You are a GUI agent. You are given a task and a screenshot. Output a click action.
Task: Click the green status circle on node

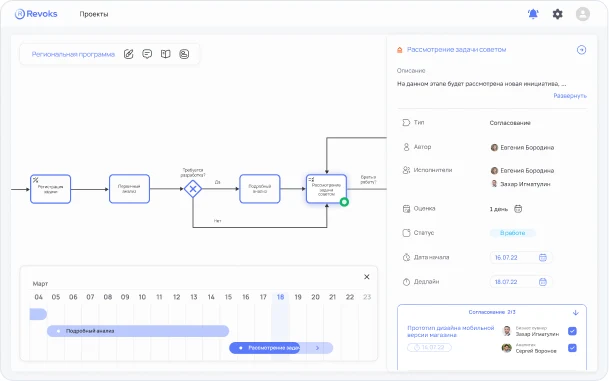pos(344,202)
